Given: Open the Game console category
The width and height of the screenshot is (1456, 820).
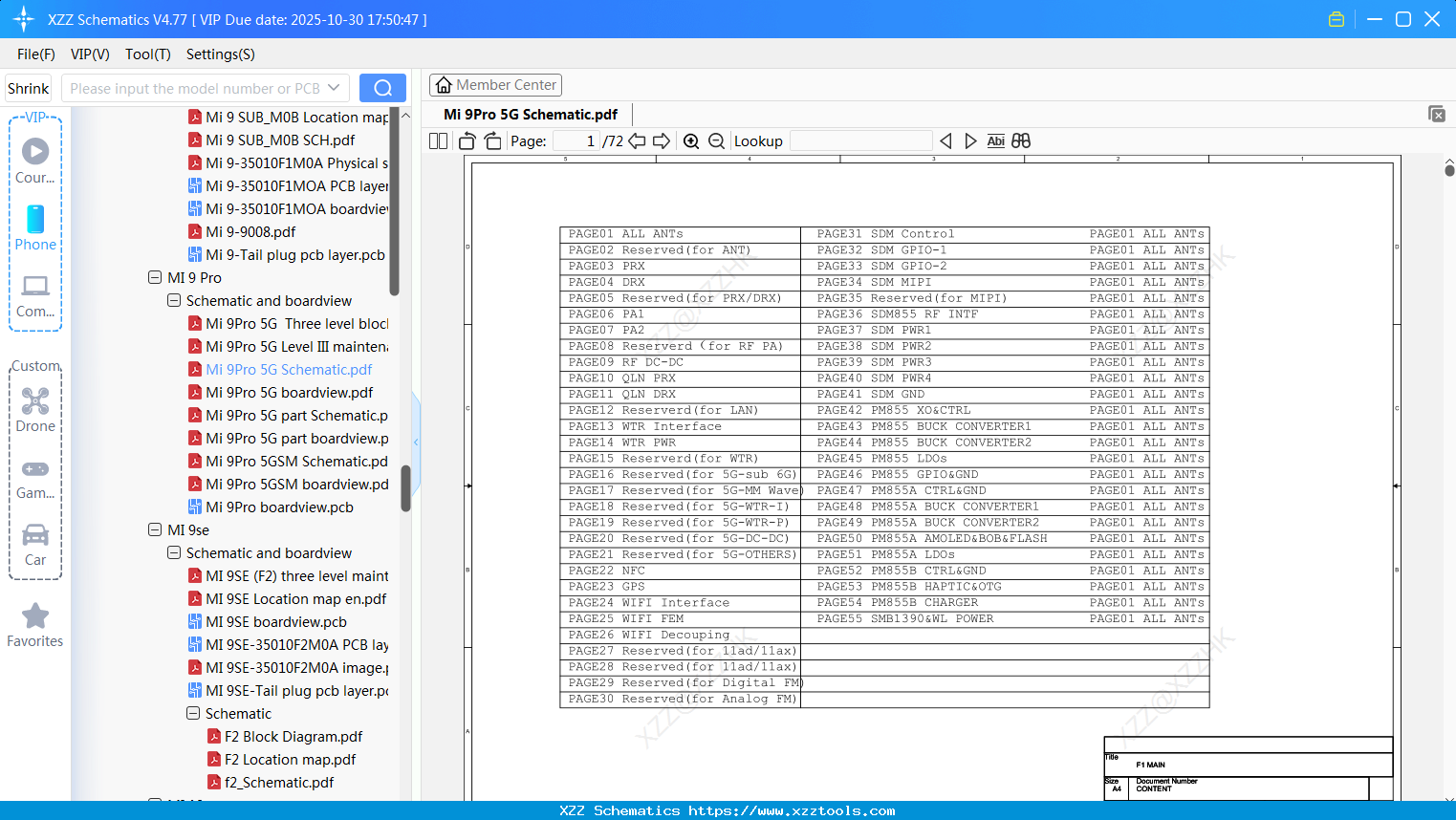Looking at the screenshot, I should tap(35, 479).
